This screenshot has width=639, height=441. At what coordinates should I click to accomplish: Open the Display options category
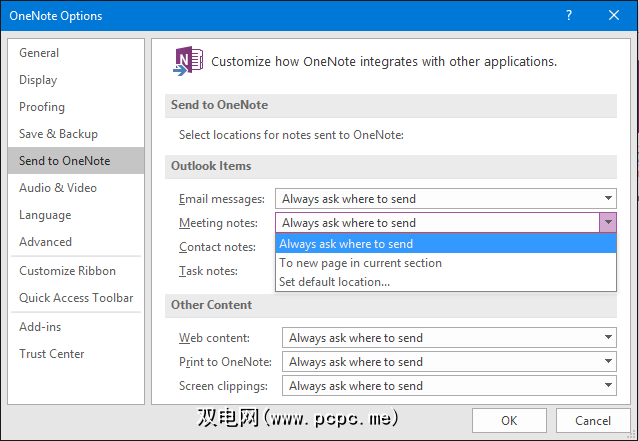[x=38, y=80]
